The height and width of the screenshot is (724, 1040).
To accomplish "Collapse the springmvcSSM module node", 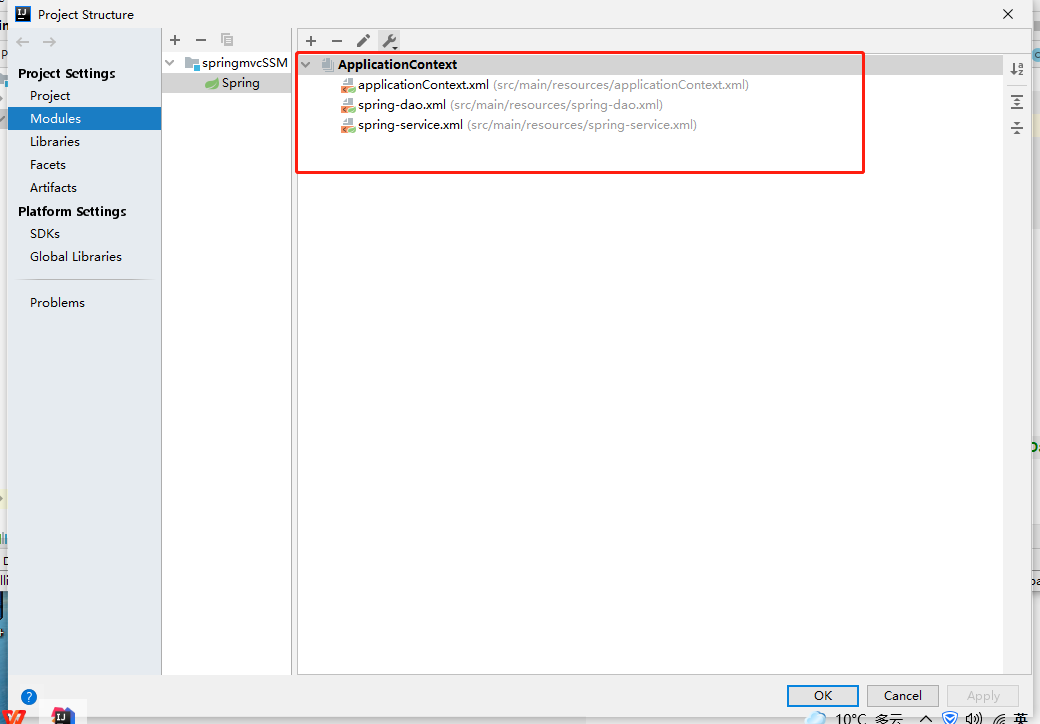I will point(170,63).
